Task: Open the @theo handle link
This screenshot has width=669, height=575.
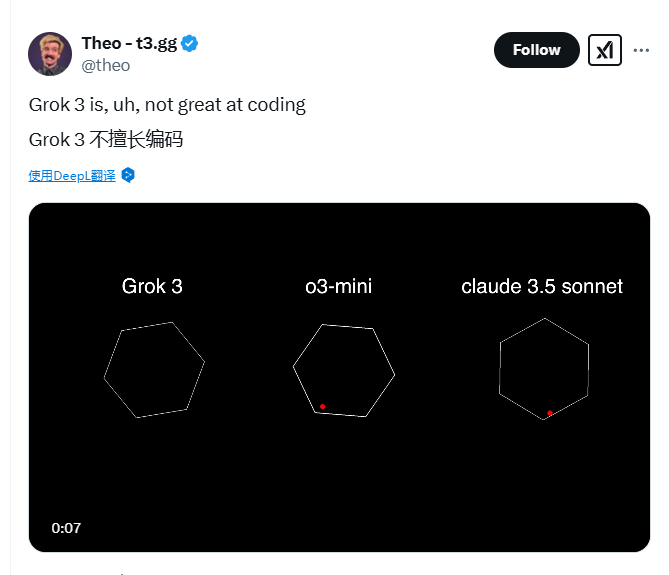Action: pos(106,66)
